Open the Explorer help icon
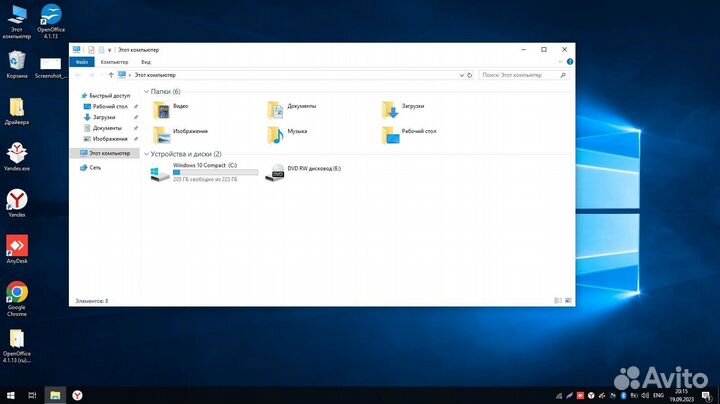Image resolution: width=720 pixels, height=404 pixels. (x=570, y=62)
